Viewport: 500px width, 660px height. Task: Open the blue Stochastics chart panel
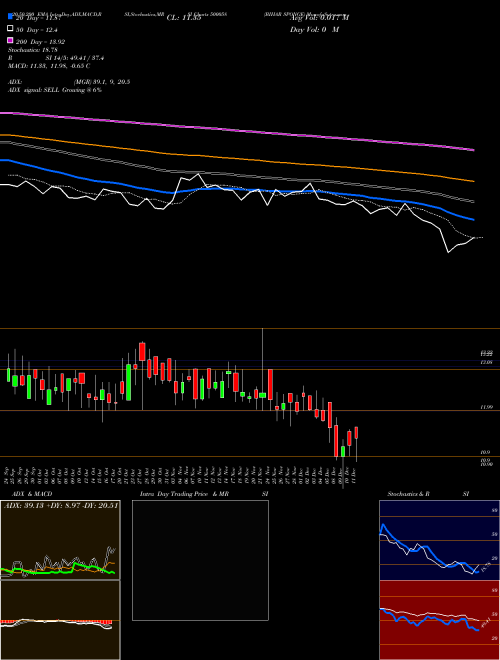[439, 540]
